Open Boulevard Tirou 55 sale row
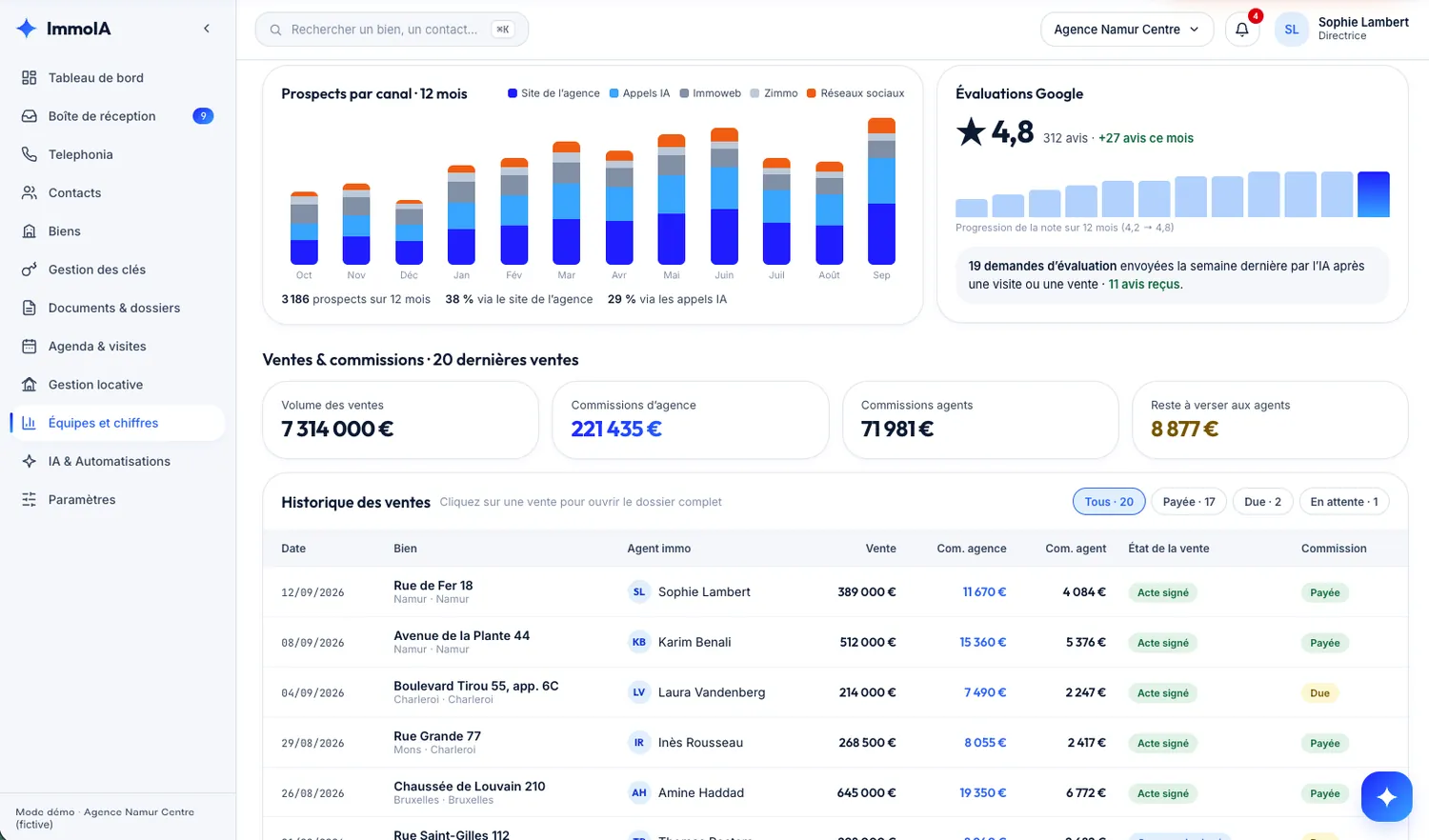Viewport: 1429px width, 840px height. (835, 692)
